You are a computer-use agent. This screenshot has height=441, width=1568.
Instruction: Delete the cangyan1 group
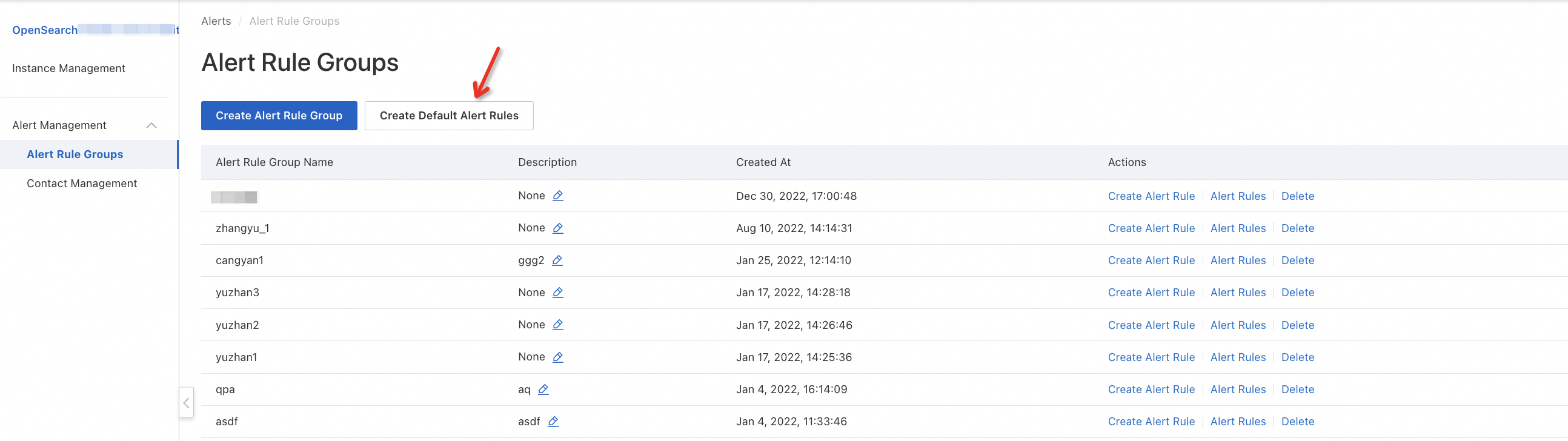[1297, 260]
